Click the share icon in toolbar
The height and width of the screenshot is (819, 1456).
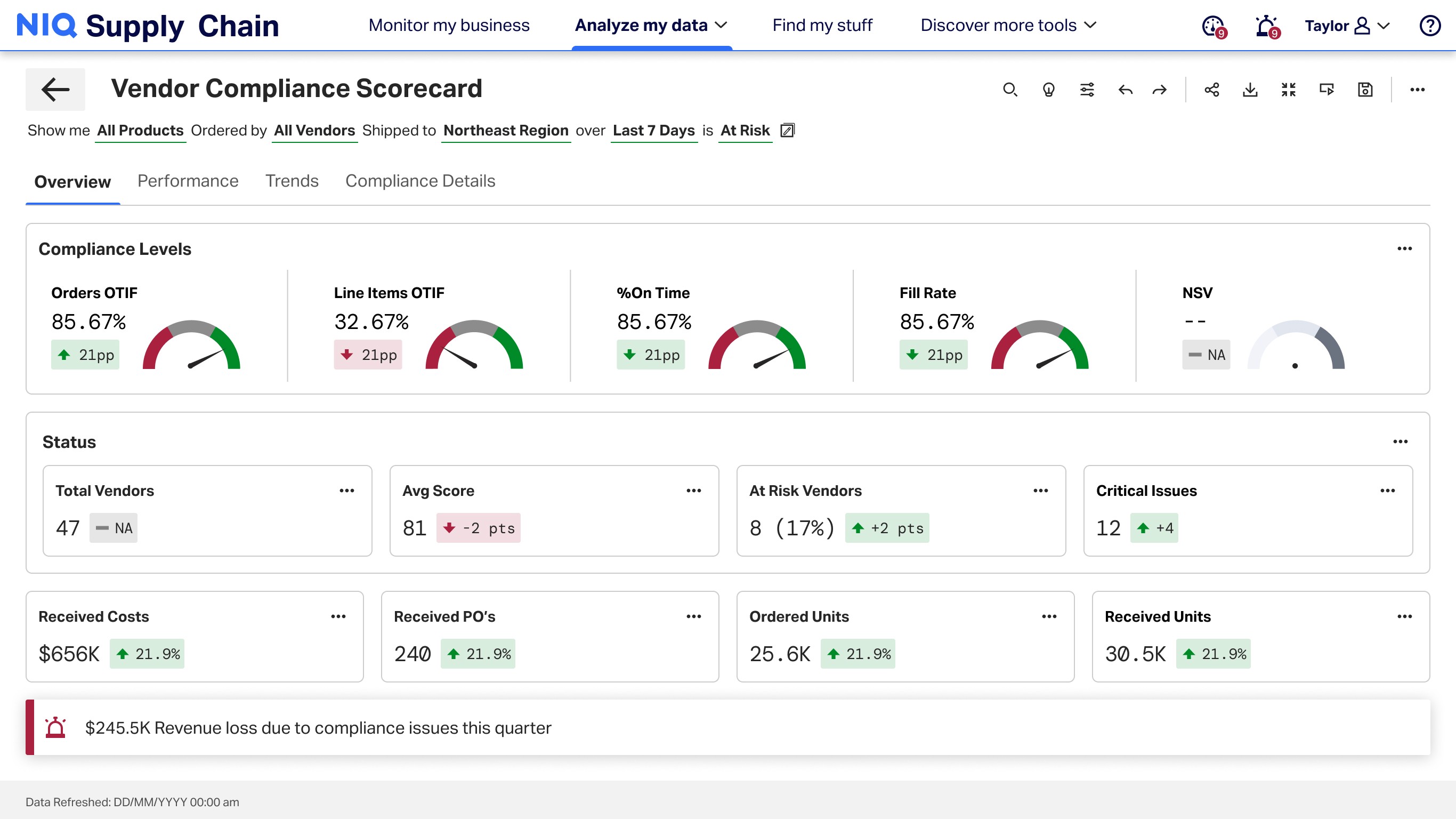point(1211,90)
